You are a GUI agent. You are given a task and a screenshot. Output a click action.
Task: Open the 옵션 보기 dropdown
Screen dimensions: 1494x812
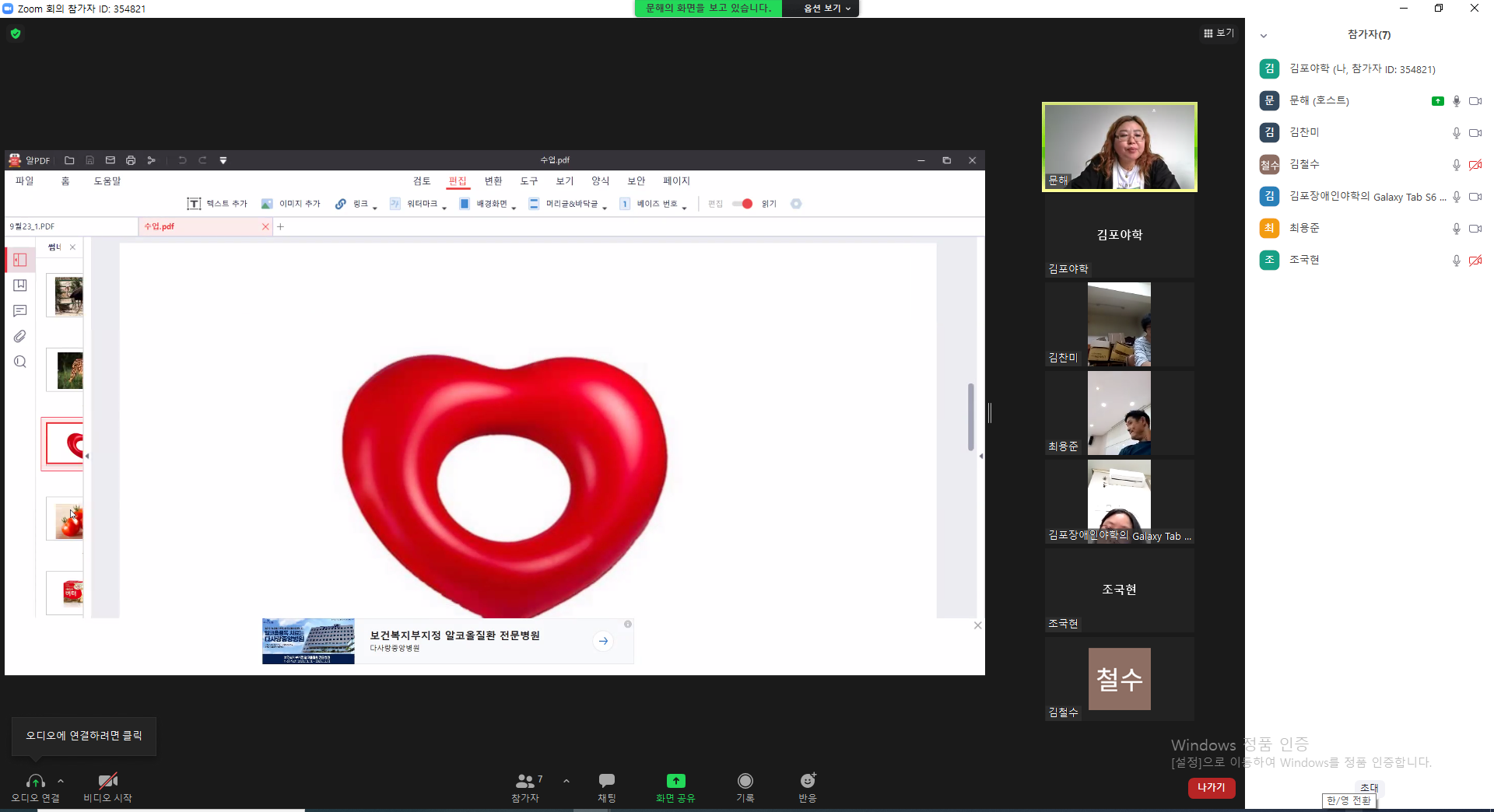[826, 8]
